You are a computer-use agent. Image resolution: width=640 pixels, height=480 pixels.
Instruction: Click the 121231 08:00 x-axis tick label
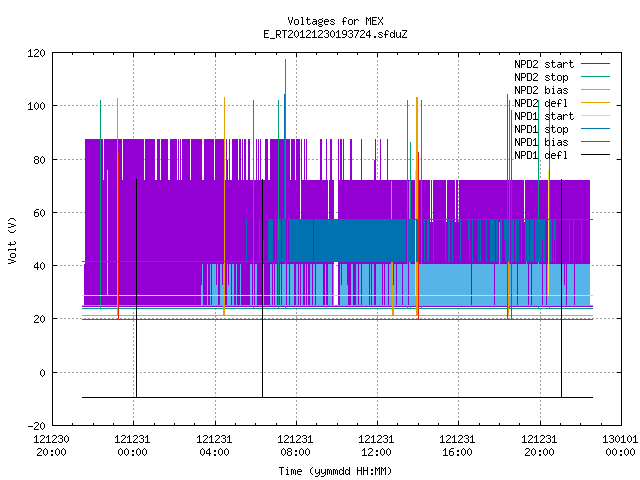tap(295, 446)
